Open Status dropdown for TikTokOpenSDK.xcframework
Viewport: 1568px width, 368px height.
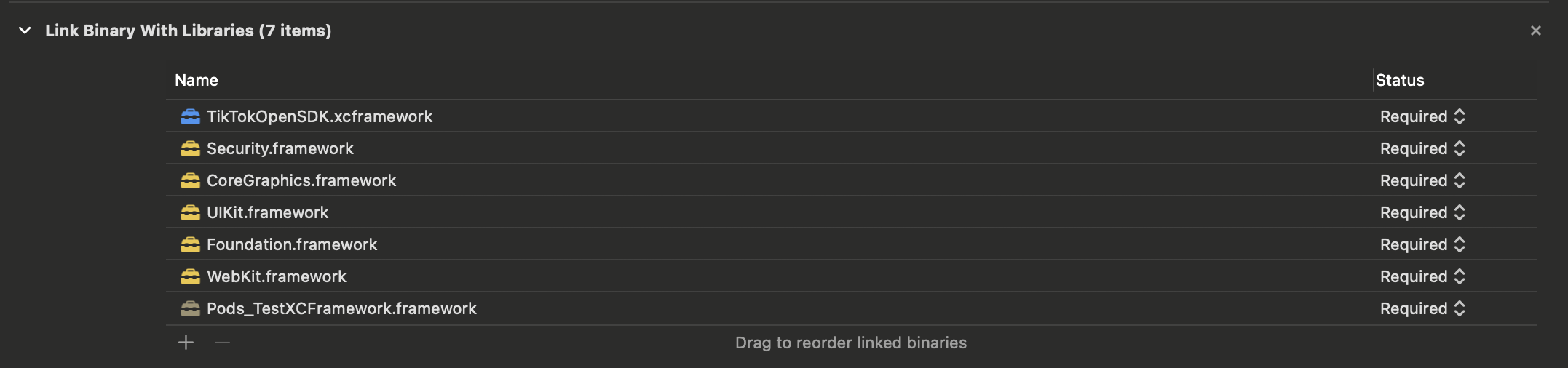1422,116
